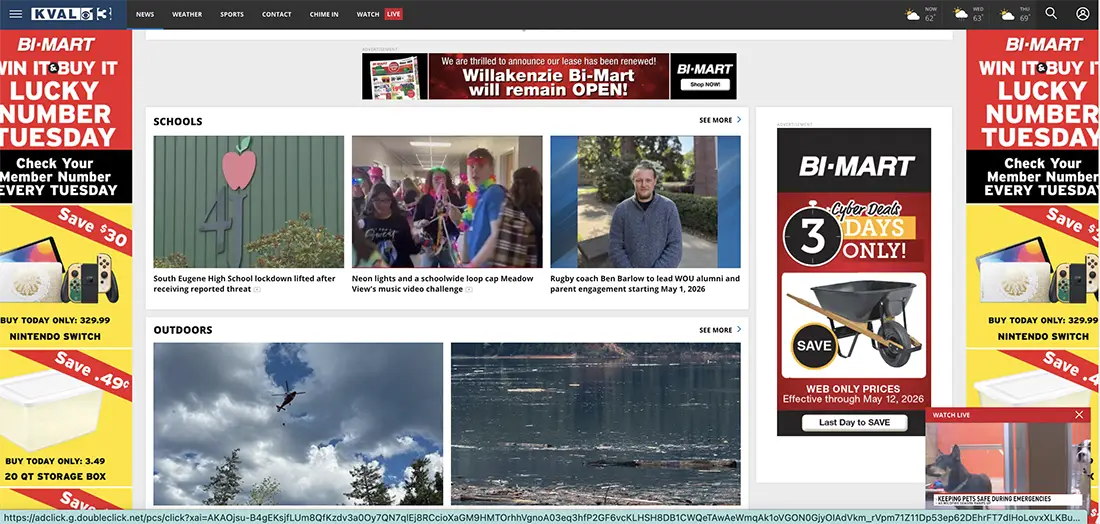Viewport: 1100px width, 524px height.
Task: Open the lake with driftwood thumbnail
Action: coord(596,424)
